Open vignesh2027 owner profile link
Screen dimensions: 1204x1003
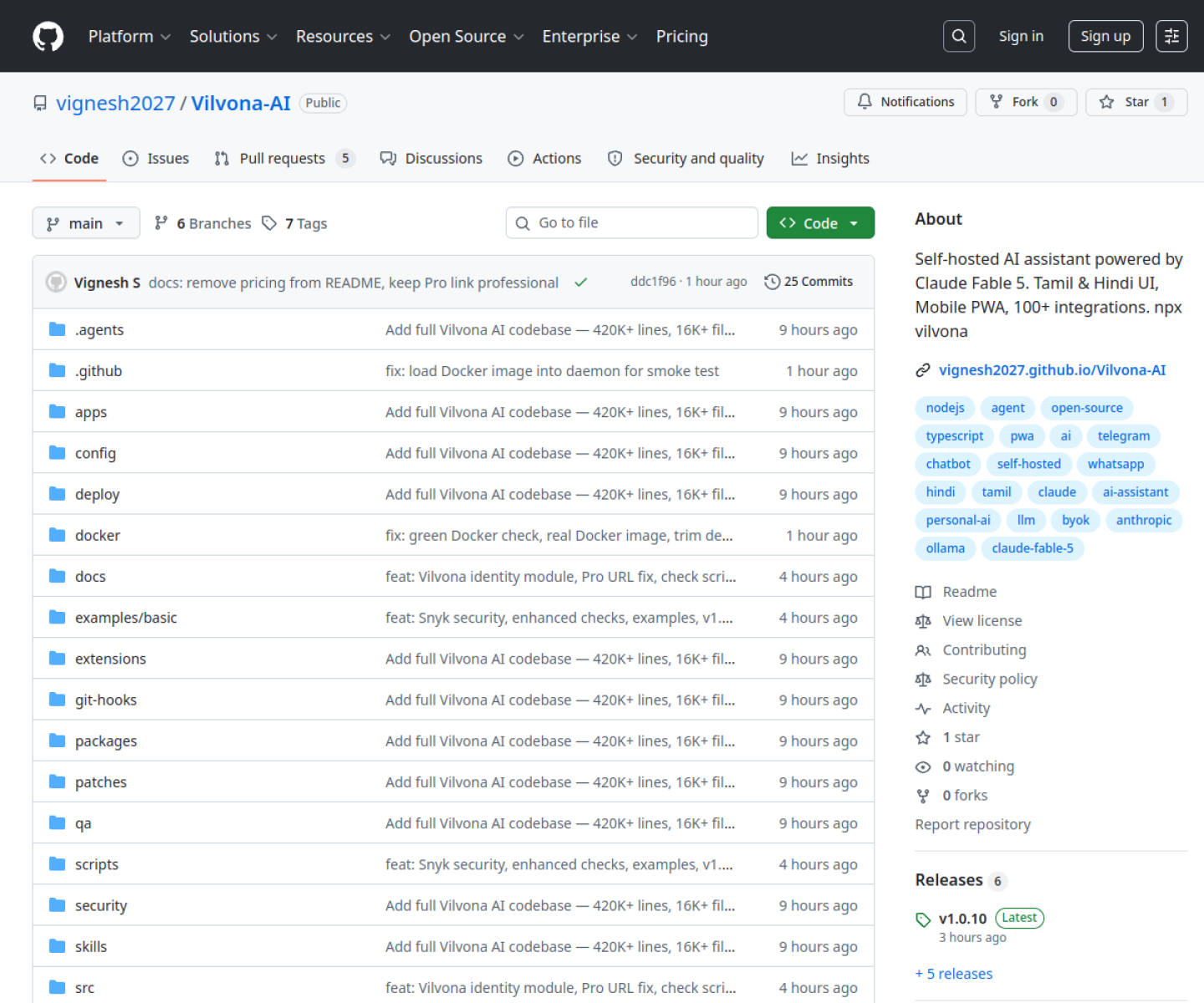115,103
